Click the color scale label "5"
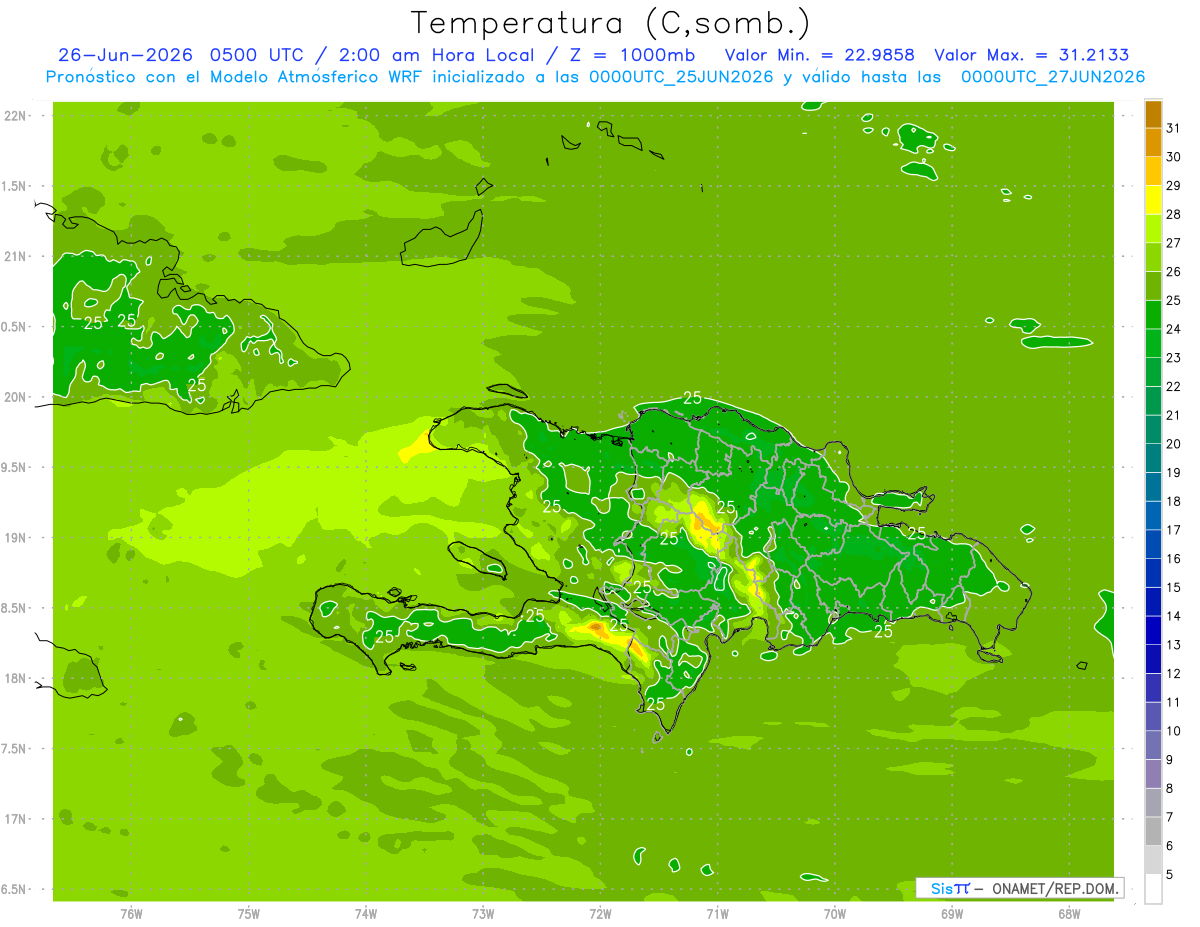Viewport: 1200px width, 927px height. click(1170, 875)
